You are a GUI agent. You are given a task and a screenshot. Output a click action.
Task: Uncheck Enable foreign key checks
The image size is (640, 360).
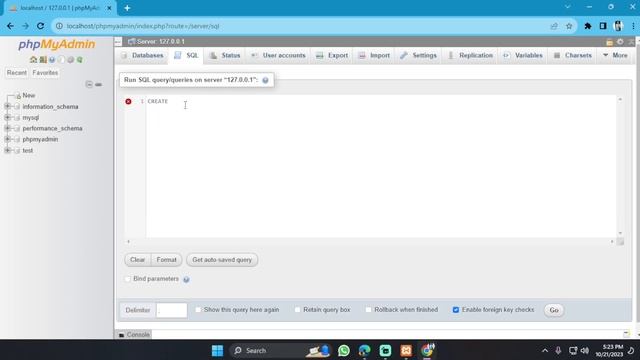(456, 310)
